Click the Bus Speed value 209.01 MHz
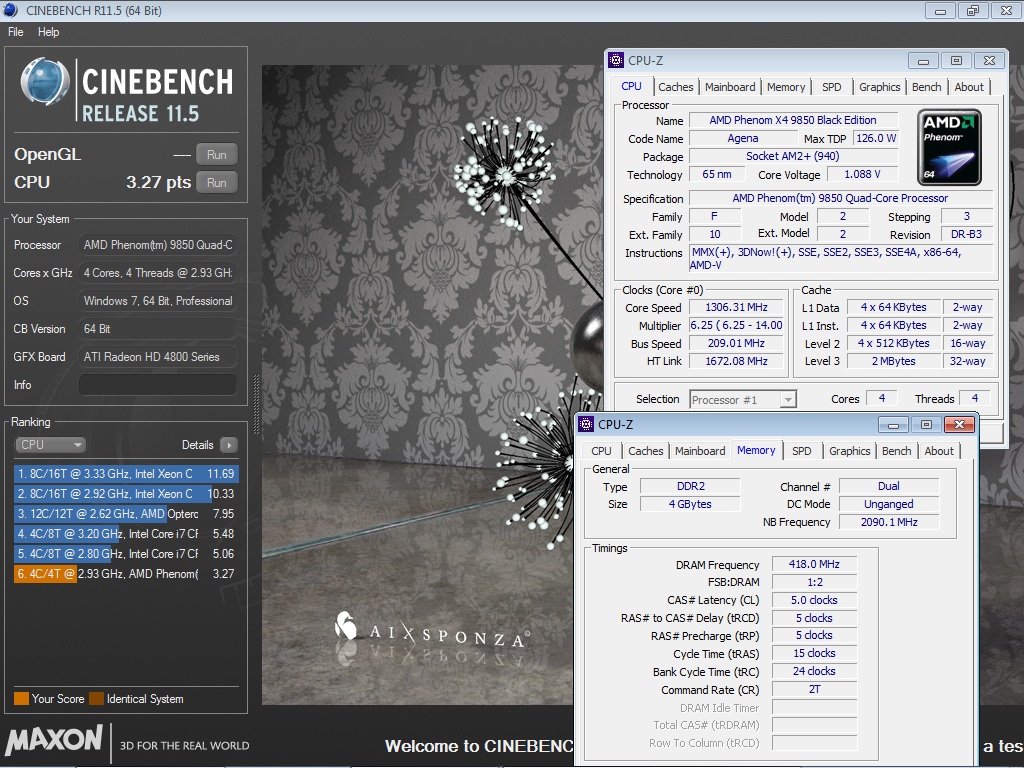 (737, 343)
